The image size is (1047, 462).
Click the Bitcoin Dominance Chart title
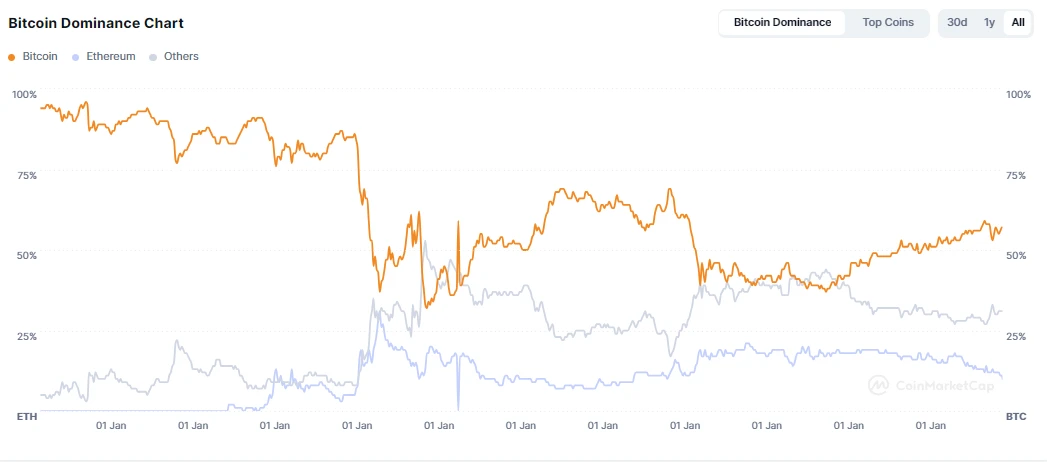pos(96,22)
